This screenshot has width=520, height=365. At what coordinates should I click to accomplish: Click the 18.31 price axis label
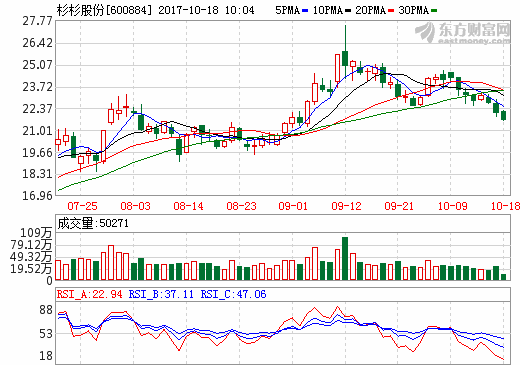tap(37, 174)
